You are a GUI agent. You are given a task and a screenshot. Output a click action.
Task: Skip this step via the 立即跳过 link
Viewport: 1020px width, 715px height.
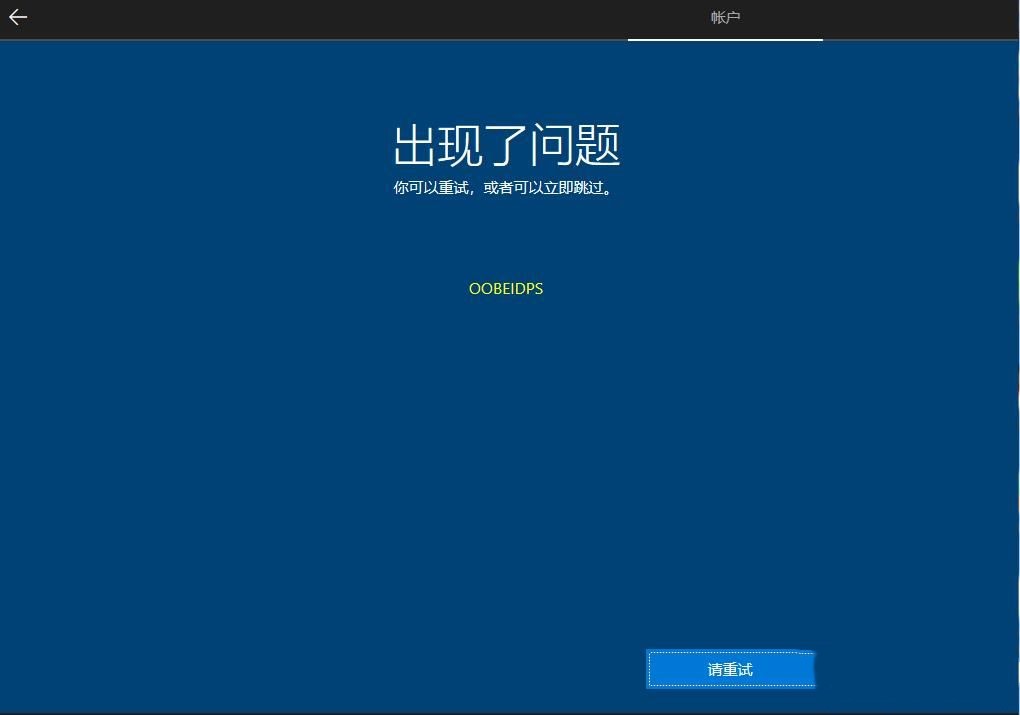click(575, 188)
